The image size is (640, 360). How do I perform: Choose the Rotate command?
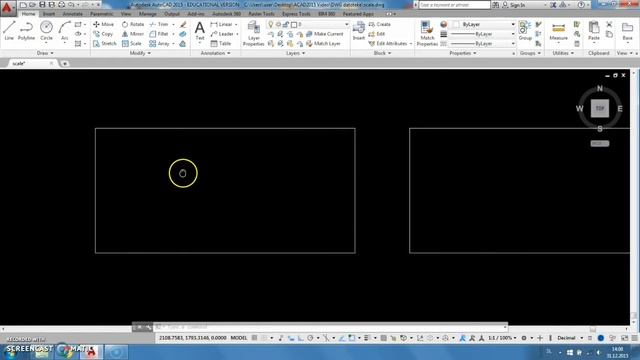coord(133,24)
